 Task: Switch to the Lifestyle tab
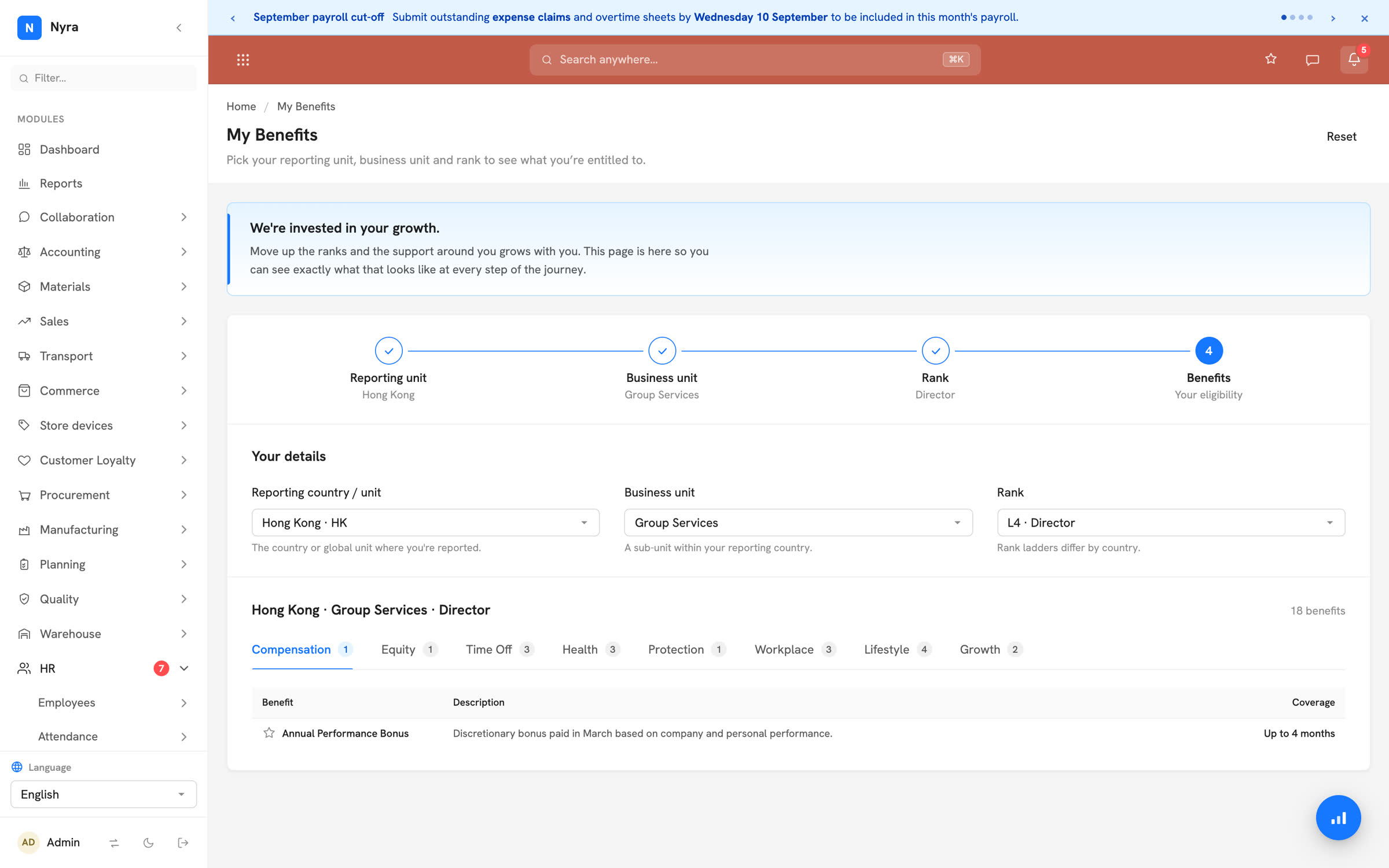click(897, 649)
